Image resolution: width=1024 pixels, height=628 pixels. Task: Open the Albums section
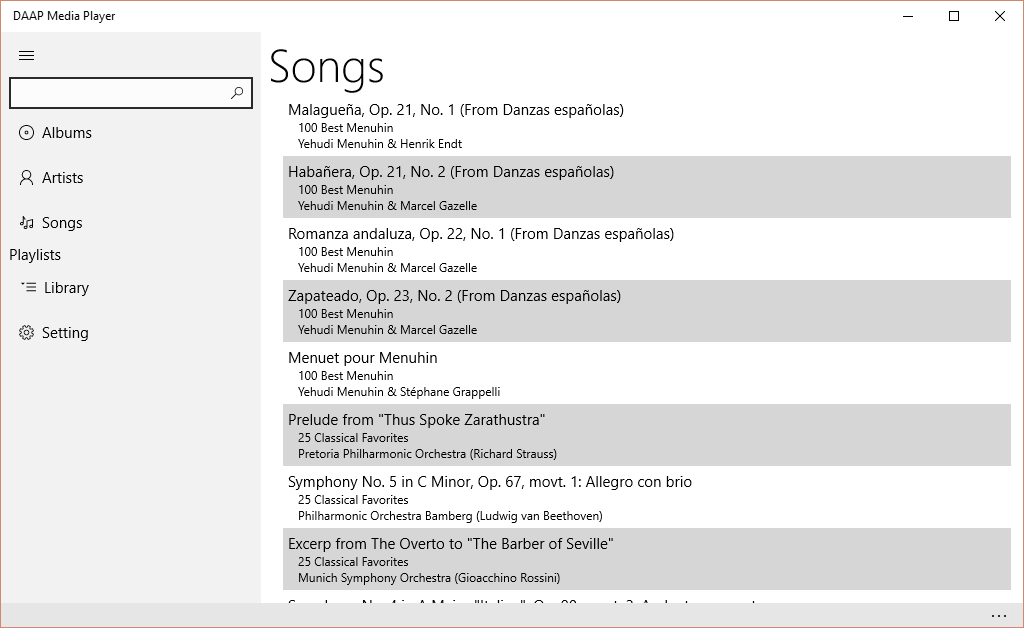pos(67,133)
